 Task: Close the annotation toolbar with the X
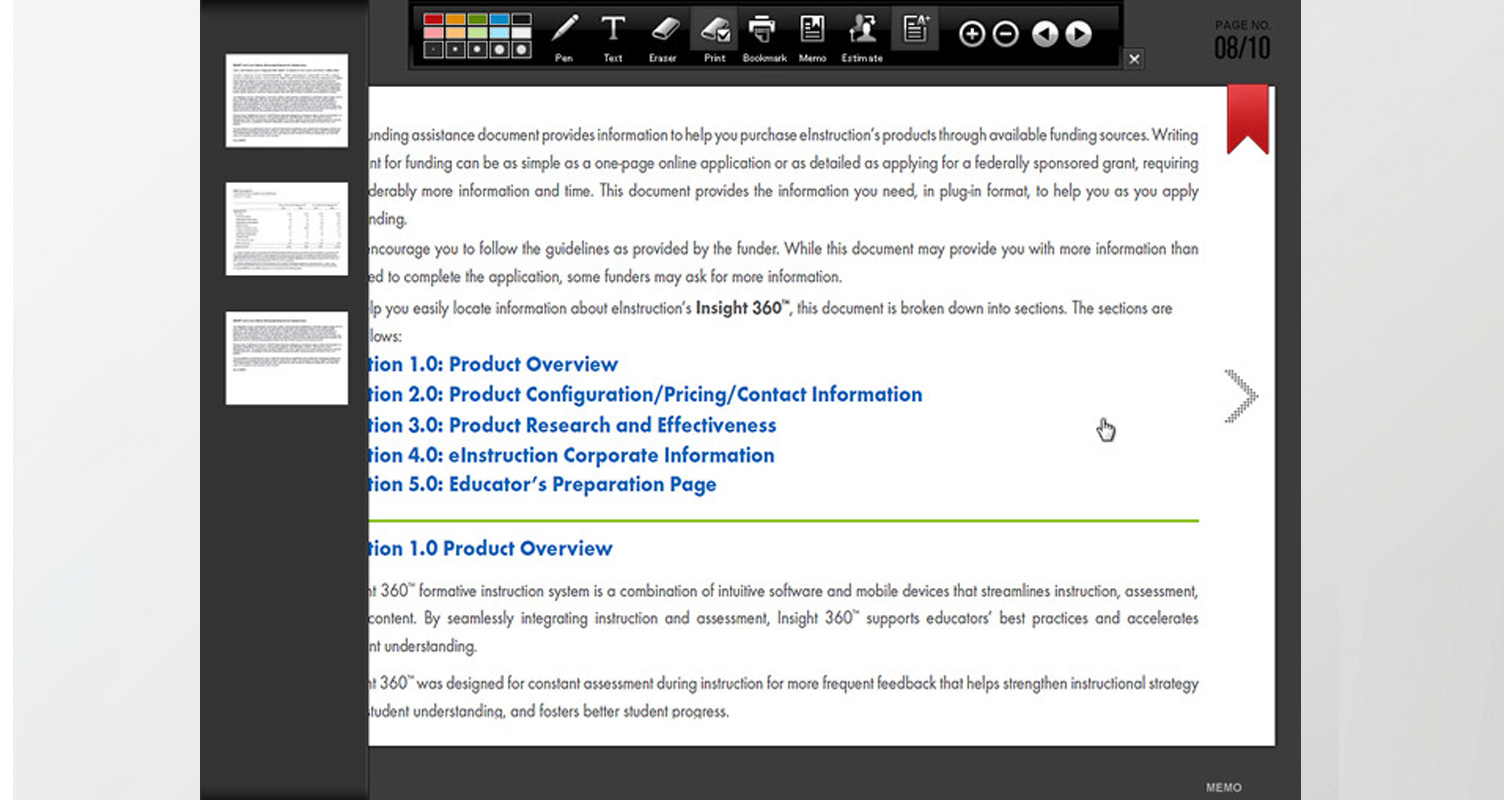(x=1134, y=60)
